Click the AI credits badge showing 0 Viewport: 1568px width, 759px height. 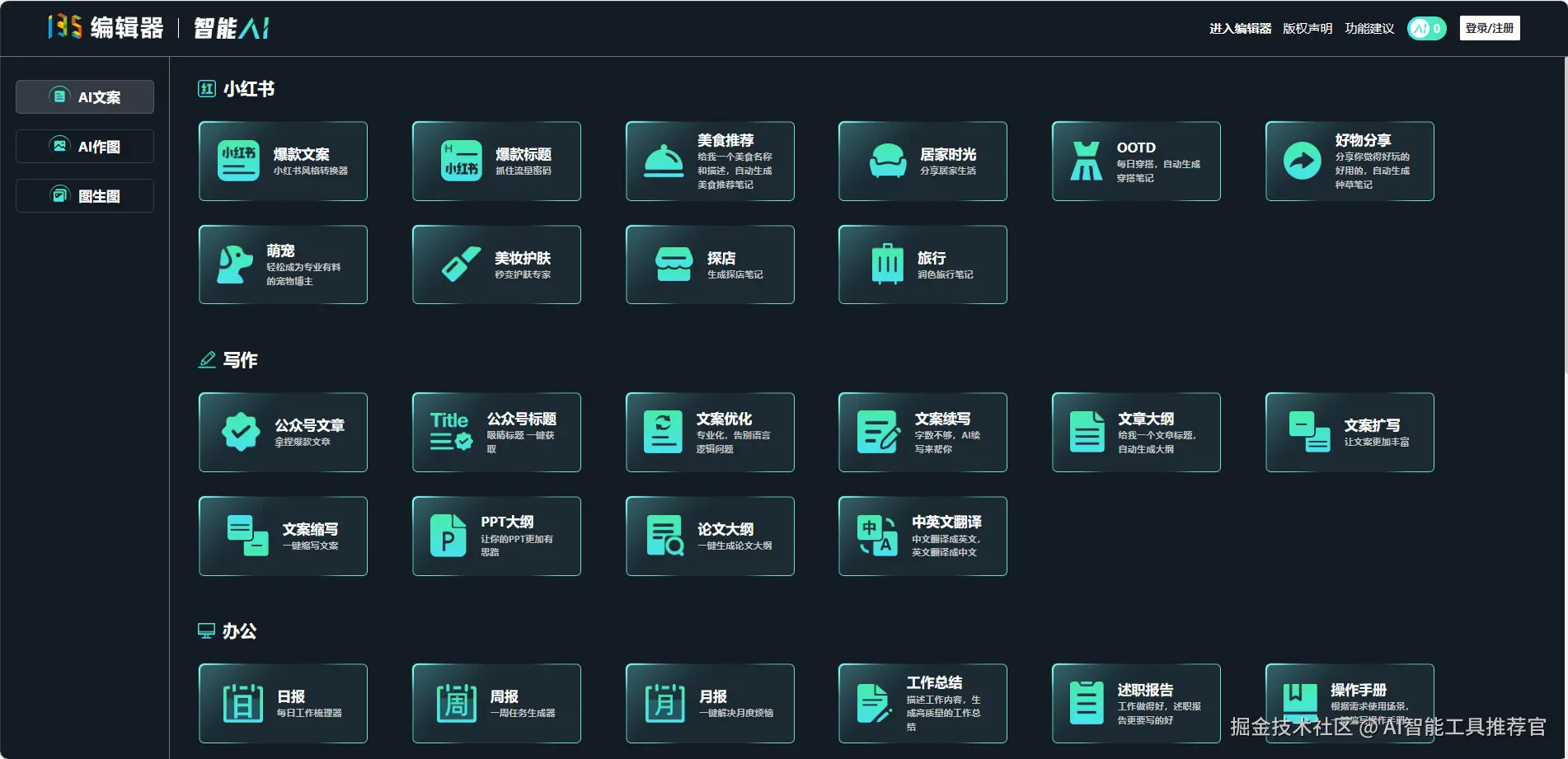click(1426, 29)
